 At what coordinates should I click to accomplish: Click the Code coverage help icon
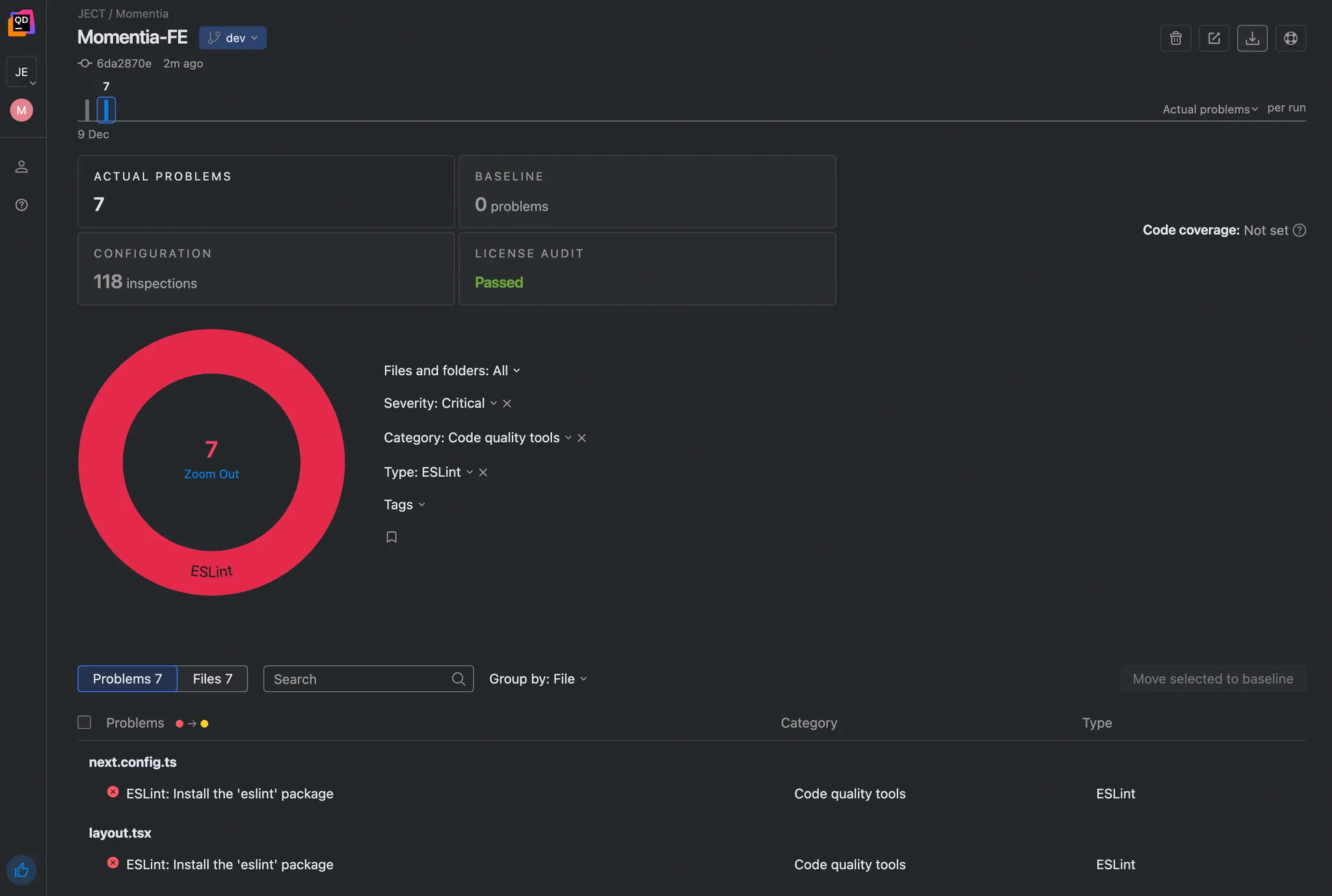click(x=1299, y=230)
